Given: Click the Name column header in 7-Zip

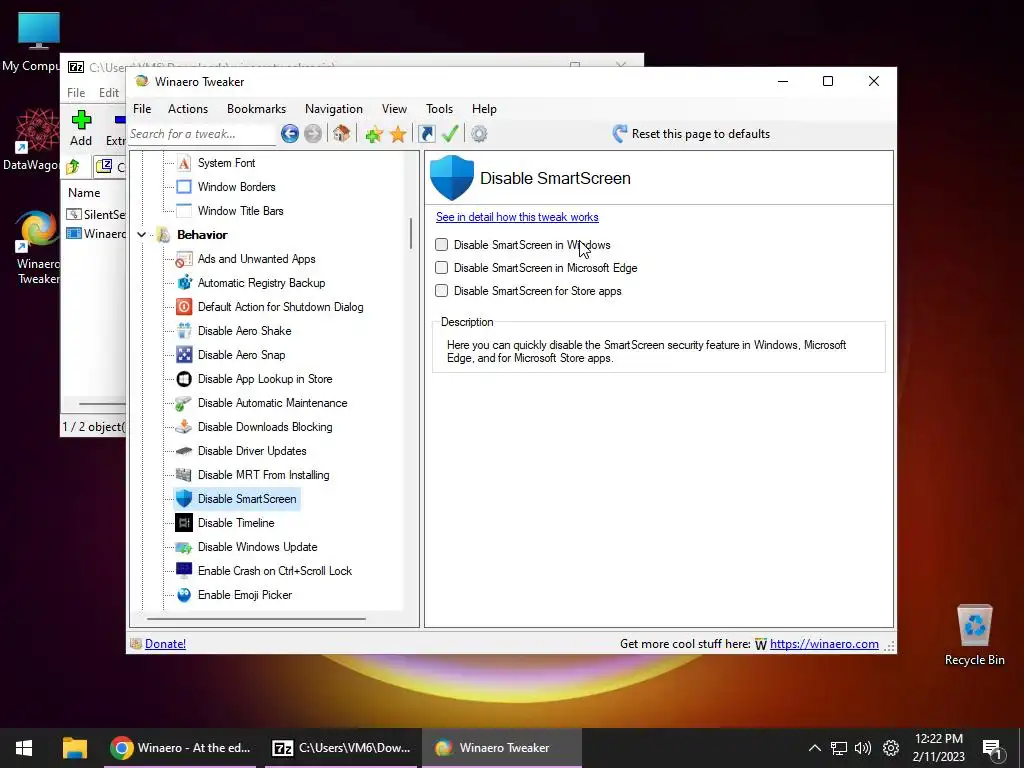Looking at the screenshot, I should tap(84, 193).
